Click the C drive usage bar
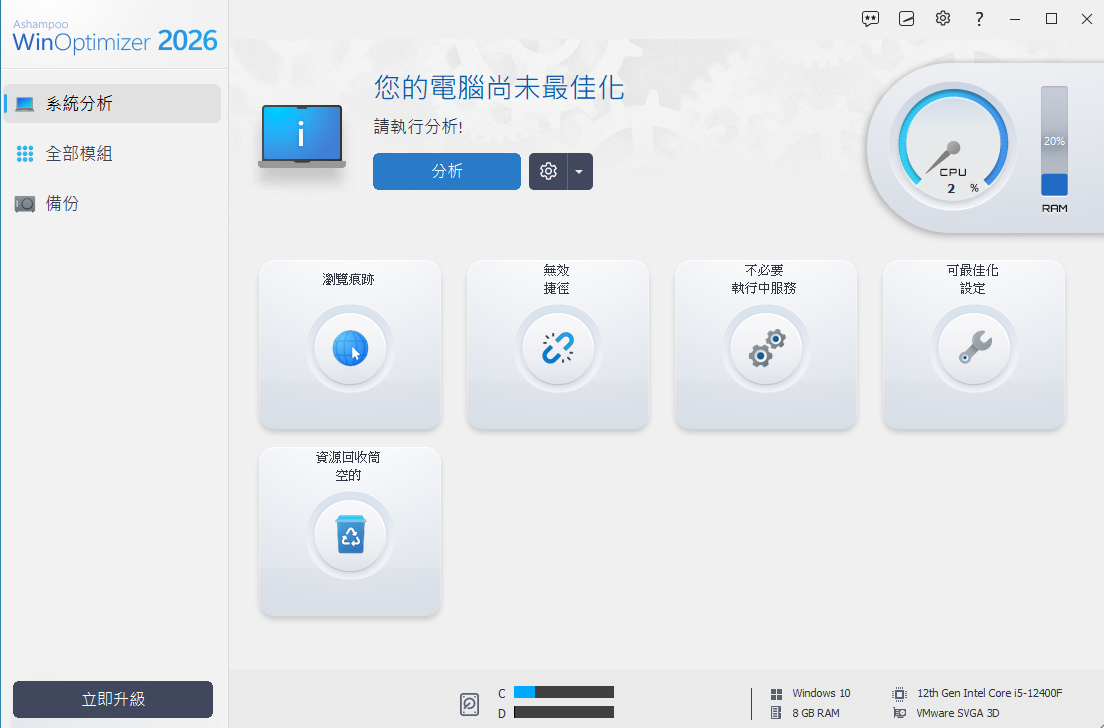The width and height of the screenshot is (1104, 728). (563, 692)
